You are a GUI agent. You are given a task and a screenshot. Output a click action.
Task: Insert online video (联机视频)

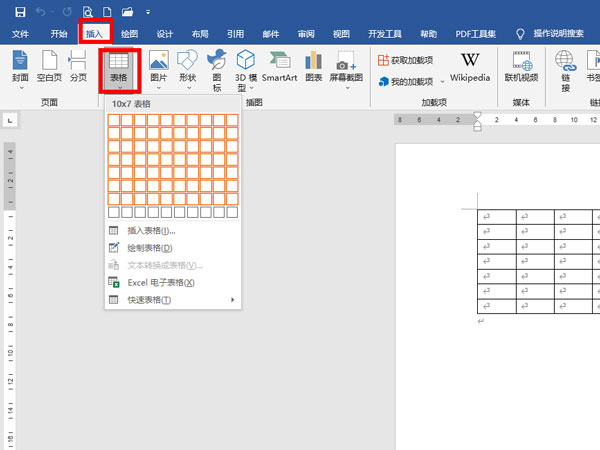521,67
